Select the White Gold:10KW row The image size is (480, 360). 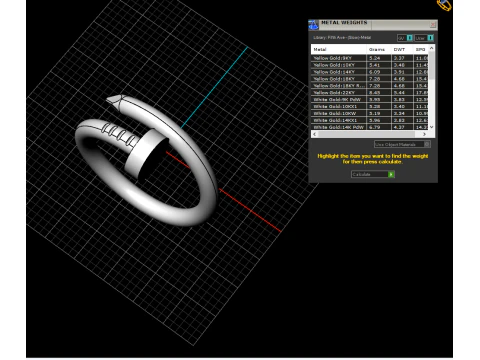pos(370,113)
